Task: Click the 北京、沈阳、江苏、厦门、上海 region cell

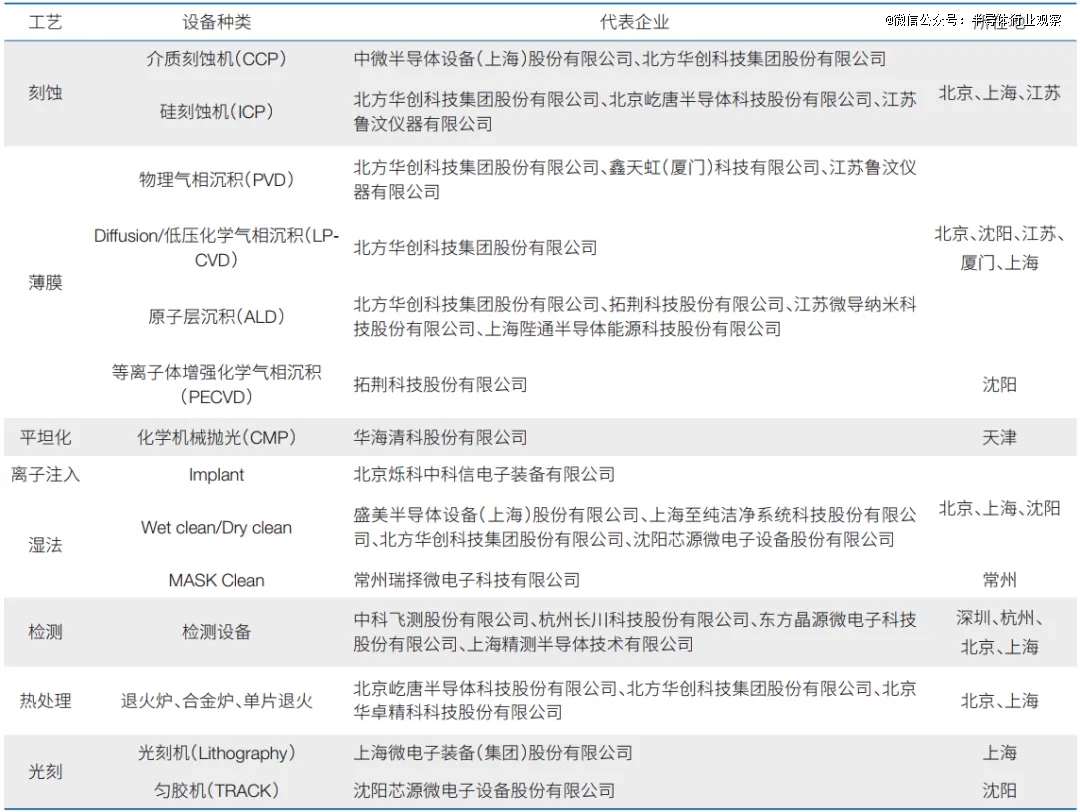Action: 999,248
